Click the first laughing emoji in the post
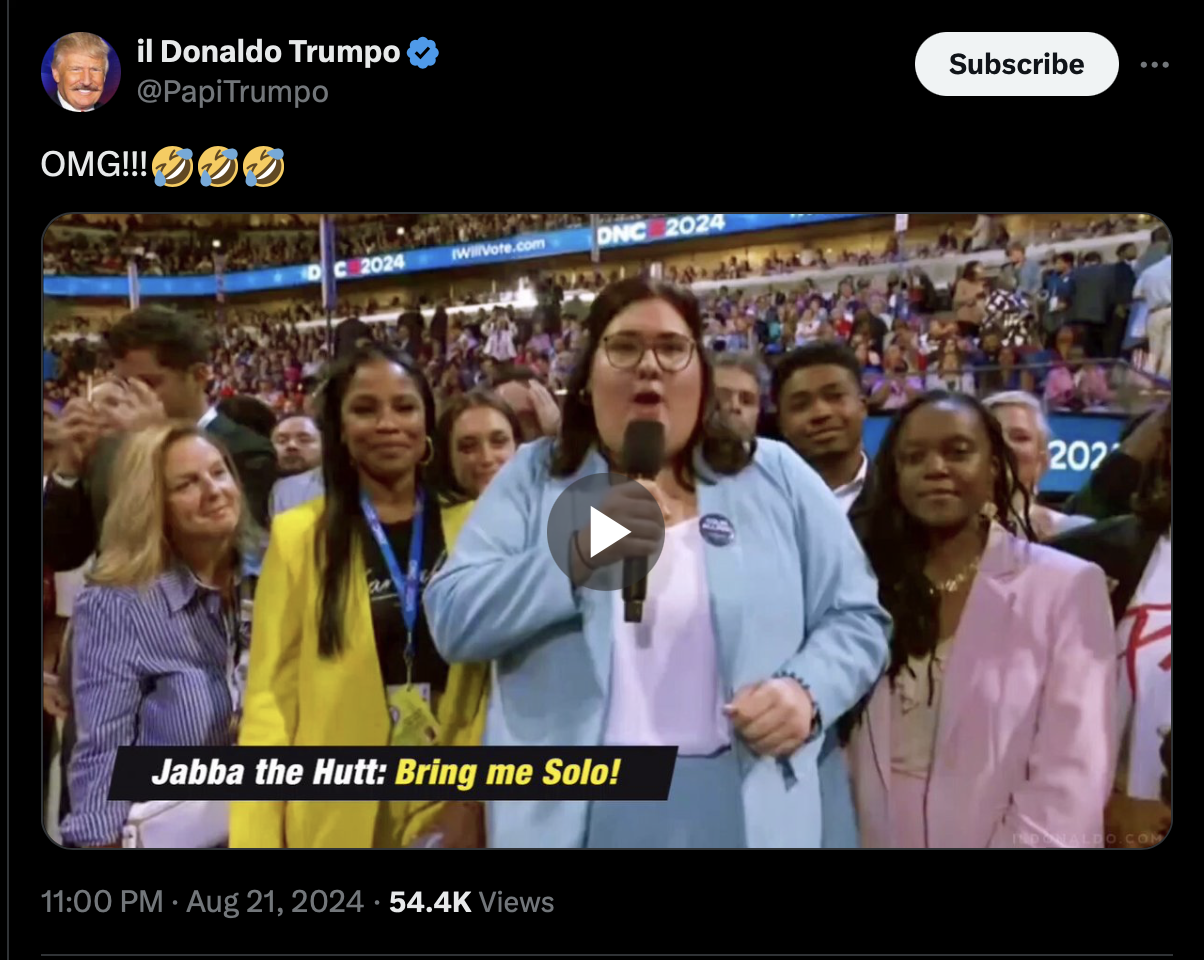Image resolution: width=1204 pixels, height=960 pixels. [172, 166]
